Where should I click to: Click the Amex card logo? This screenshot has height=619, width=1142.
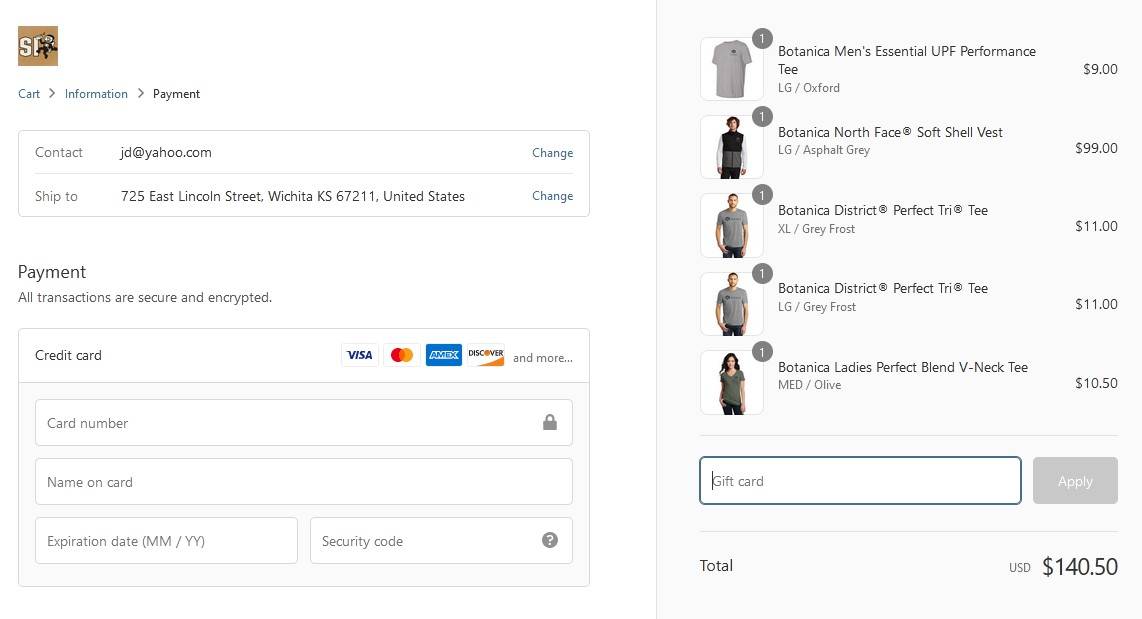point(444,355)
